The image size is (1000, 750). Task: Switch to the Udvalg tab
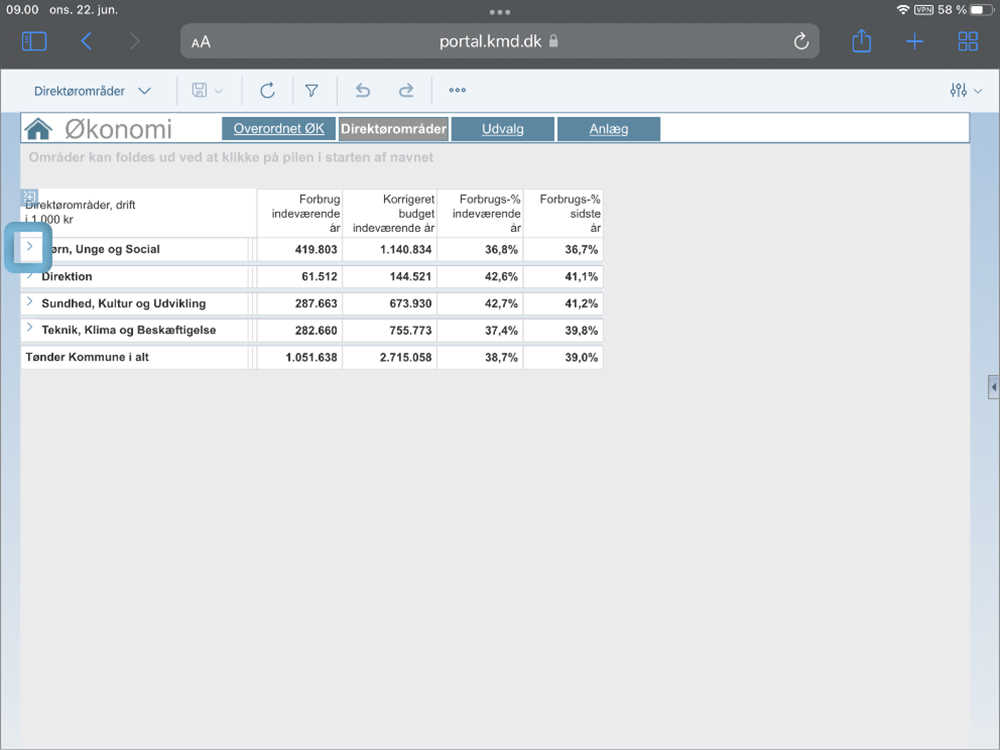502,129
